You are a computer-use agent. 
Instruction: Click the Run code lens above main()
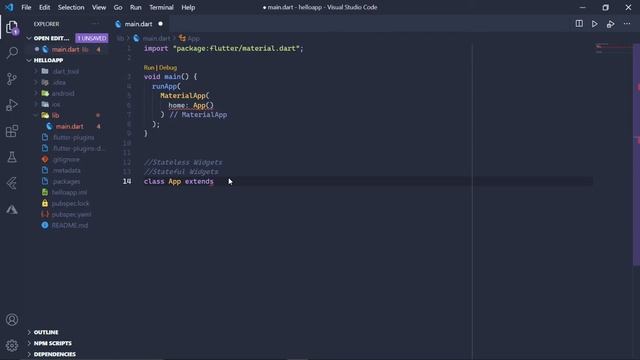coord(149,67)
